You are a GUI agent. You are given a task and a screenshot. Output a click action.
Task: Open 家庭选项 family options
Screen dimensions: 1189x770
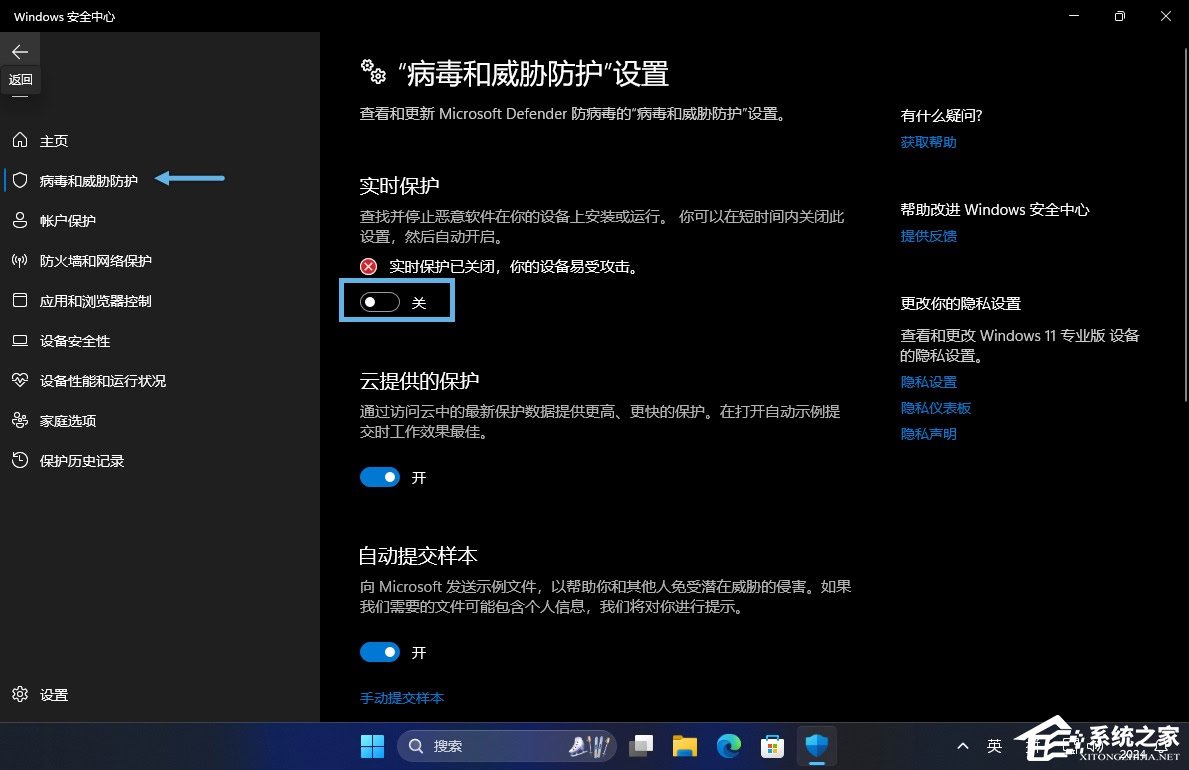pyautogui.click(x=67, y=421)
